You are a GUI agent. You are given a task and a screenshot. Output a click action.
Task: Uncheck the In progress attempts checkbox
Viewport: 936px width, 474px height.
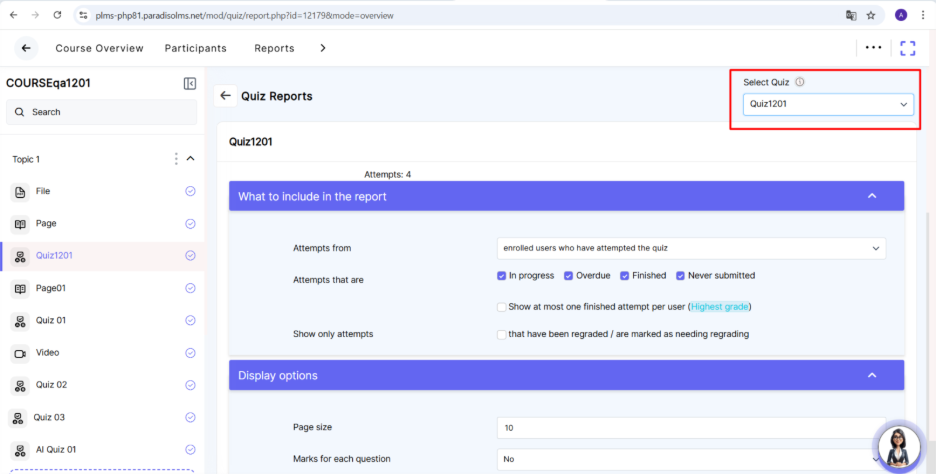[x=502, y=276]
